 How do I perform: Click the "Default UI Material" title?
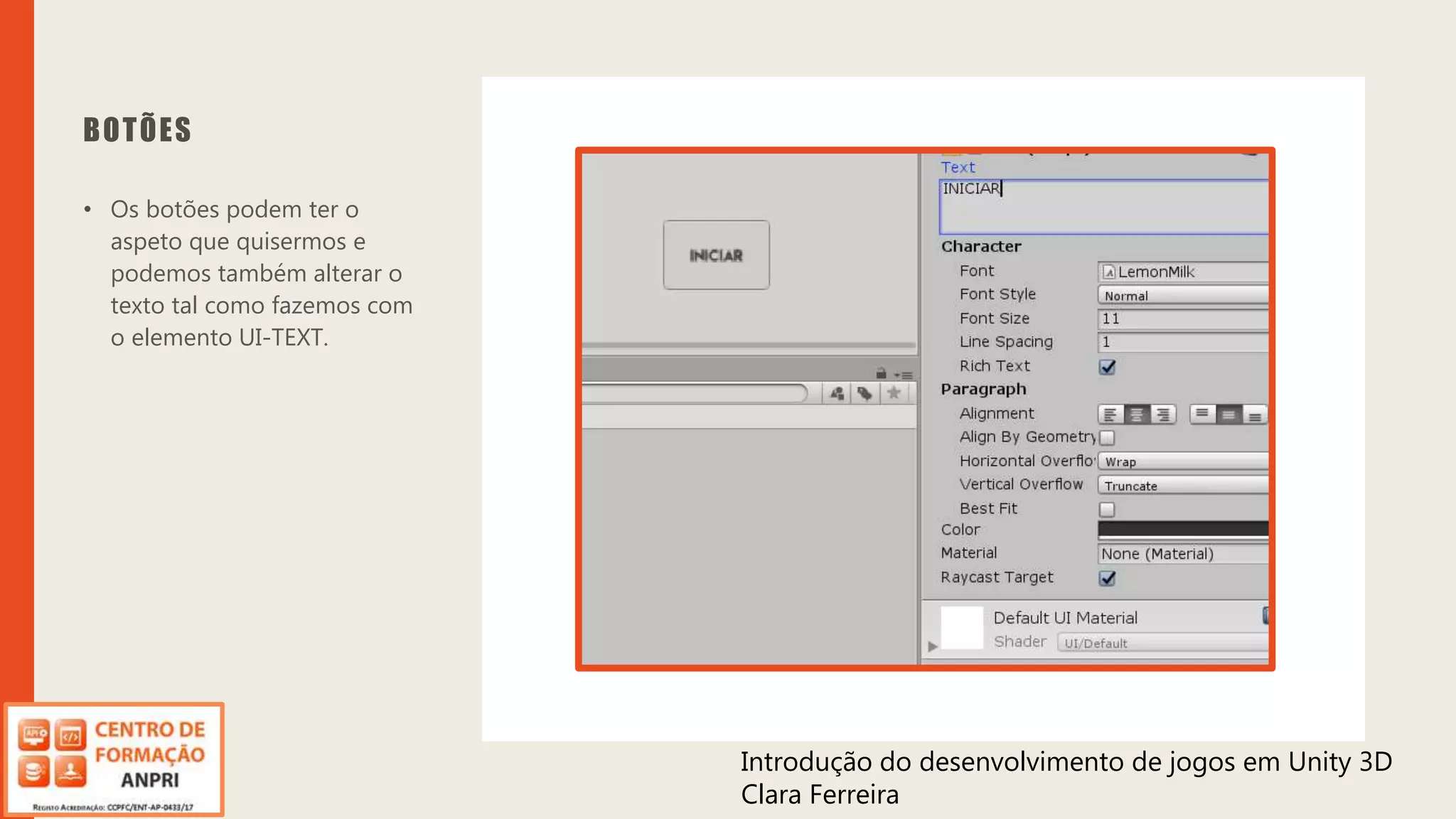click(1065, 618)
